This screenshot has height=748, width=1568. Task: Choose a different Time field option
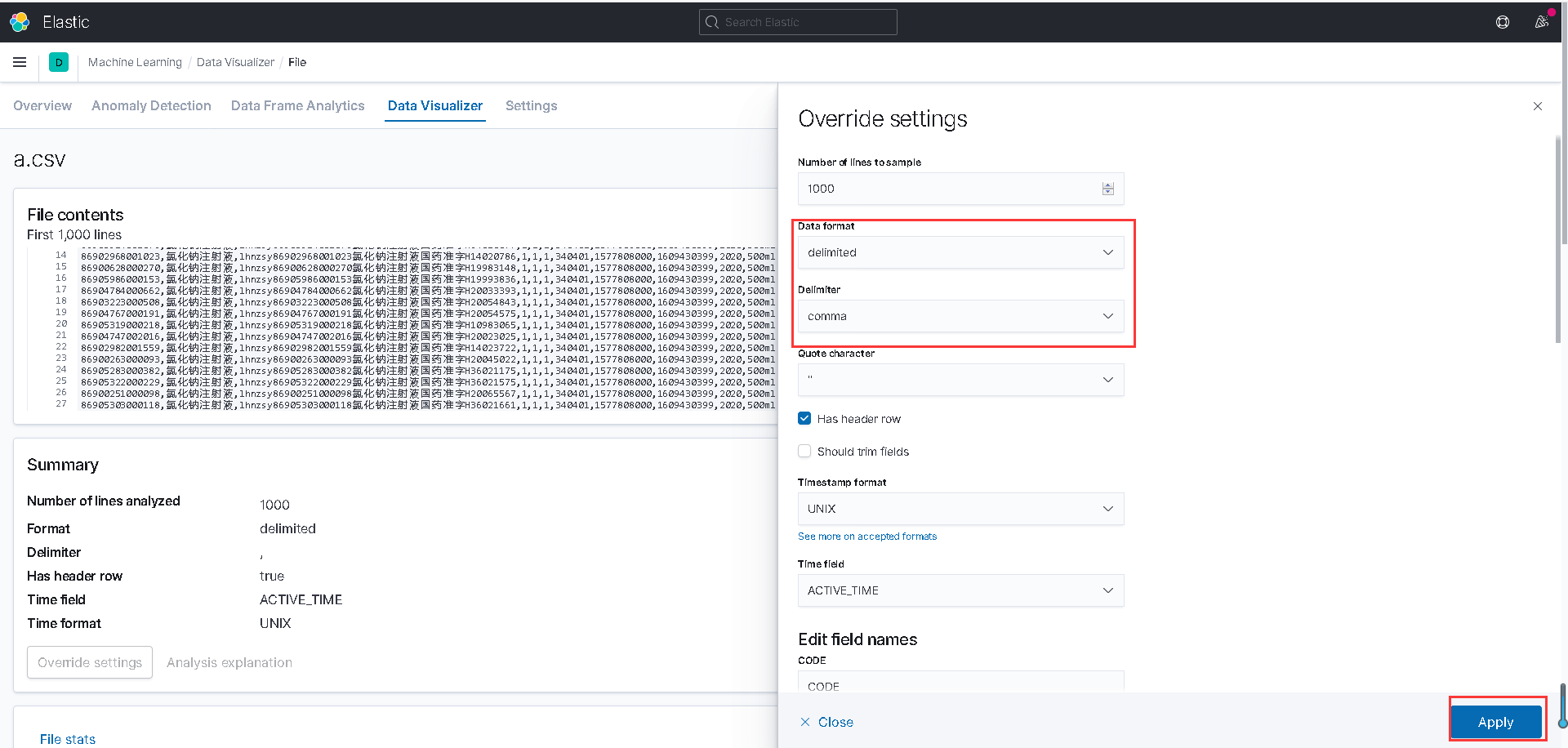tap(960, 590)
